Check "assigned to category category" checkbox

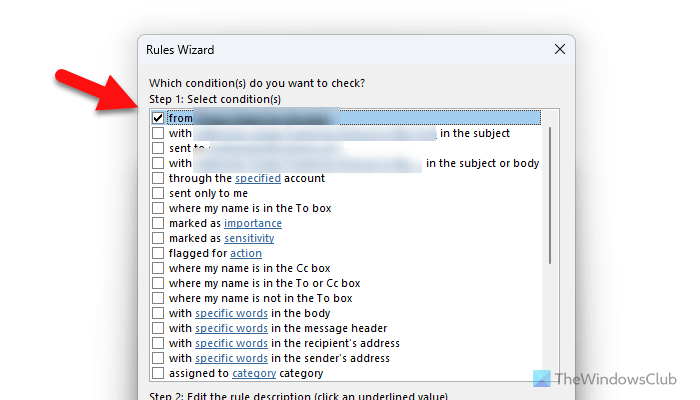click(x=158, y=373)
